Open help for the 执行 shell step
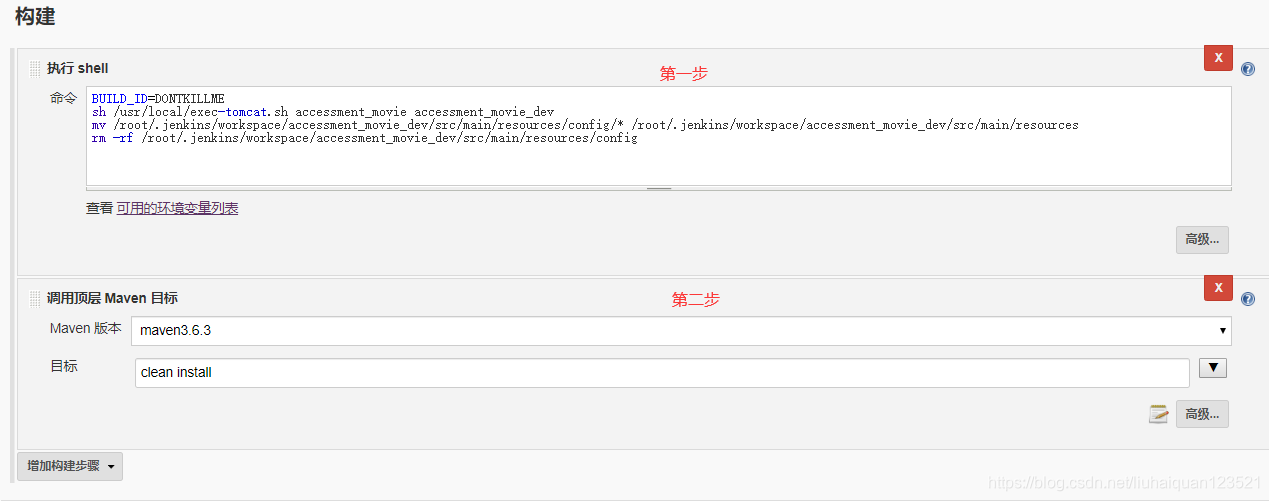1269x501 pixels. (1248, 69)
